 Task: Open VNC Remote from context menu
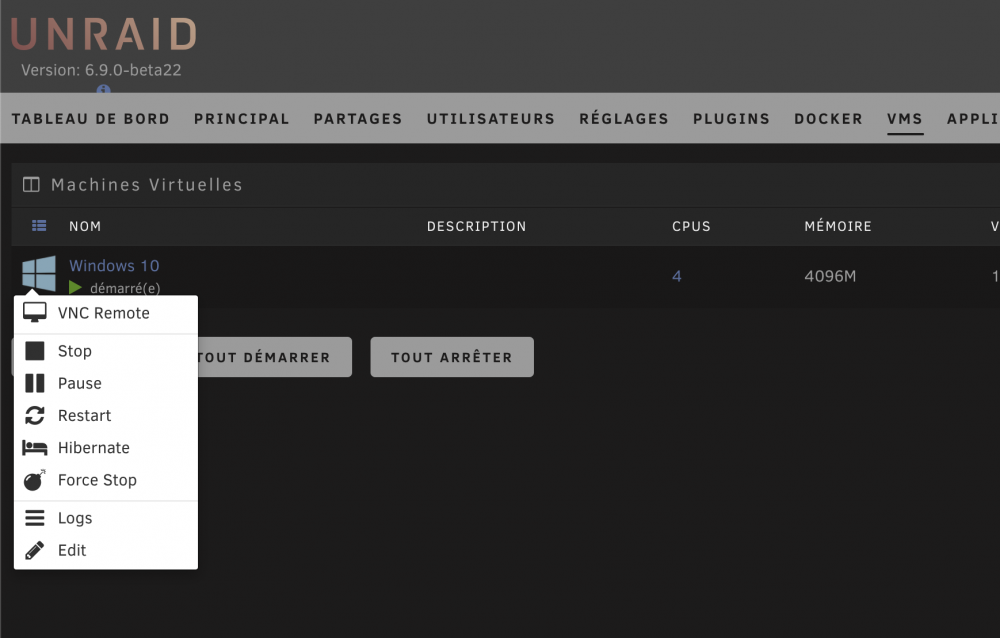click(106, 313)
